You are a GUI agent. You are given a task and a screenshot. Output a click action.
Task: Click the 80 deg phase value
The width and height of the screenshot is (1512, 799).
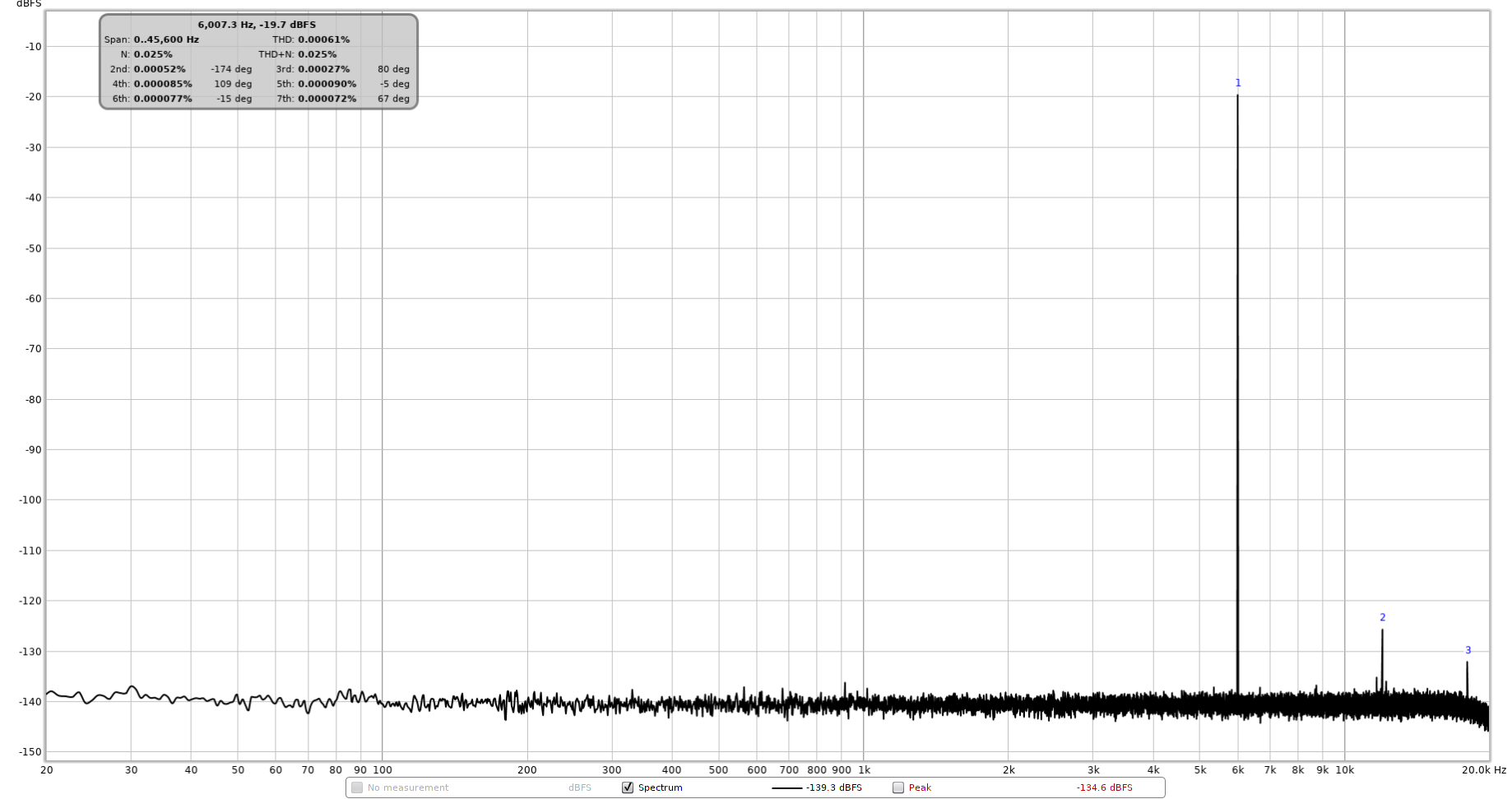pos(394,69)
